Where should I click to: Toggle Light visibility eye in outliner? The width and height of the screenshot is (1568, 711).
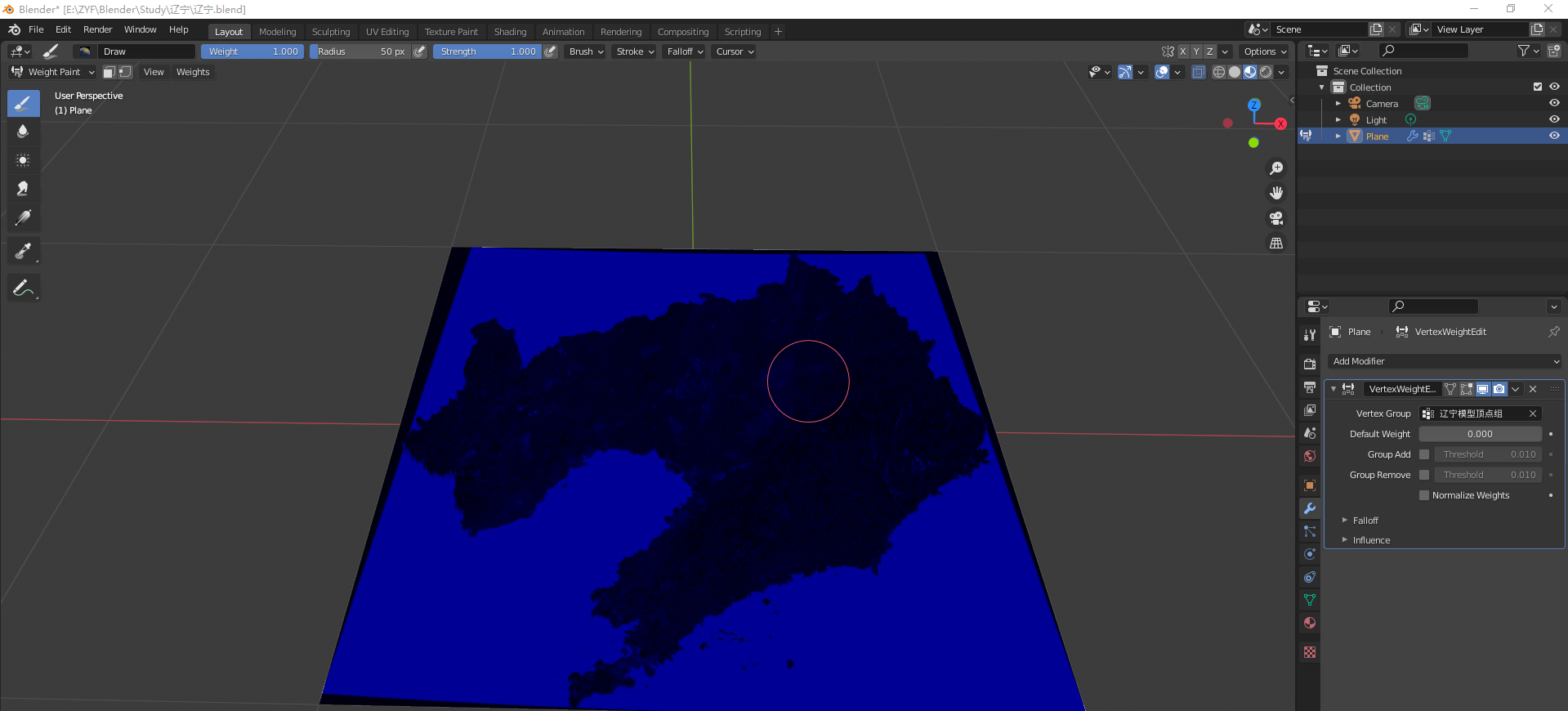pyautogui.click(x=1554, y=119)
